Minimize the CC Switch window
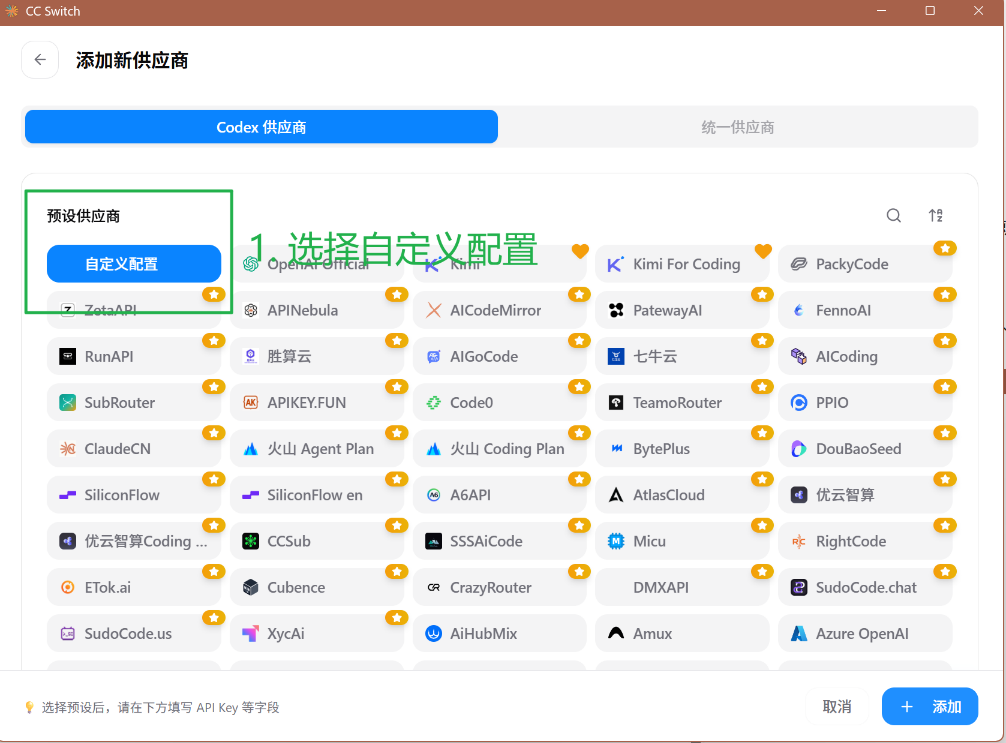 click(x=882, y=10)
